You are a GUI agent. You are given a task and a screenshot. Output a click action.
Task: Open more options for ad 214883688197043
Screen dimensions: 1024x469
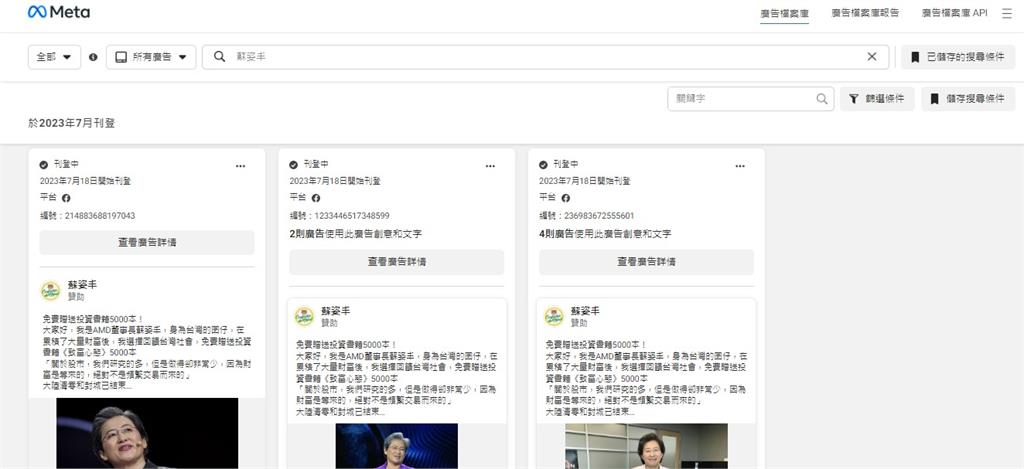[240, 166]
